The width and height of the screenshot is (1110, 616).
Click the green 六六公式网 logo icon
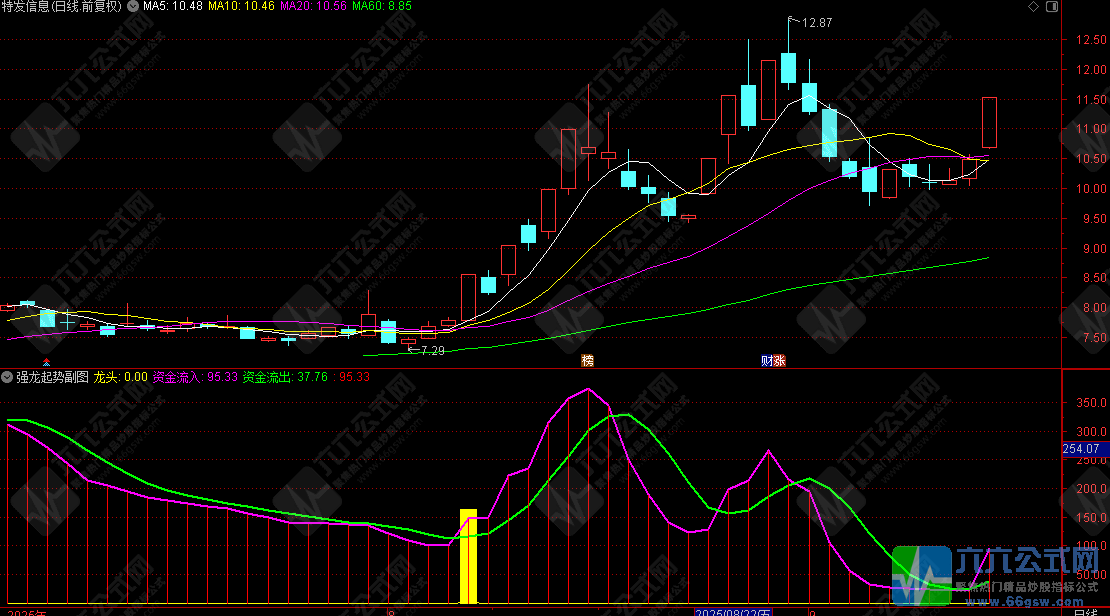coord(920,575)
